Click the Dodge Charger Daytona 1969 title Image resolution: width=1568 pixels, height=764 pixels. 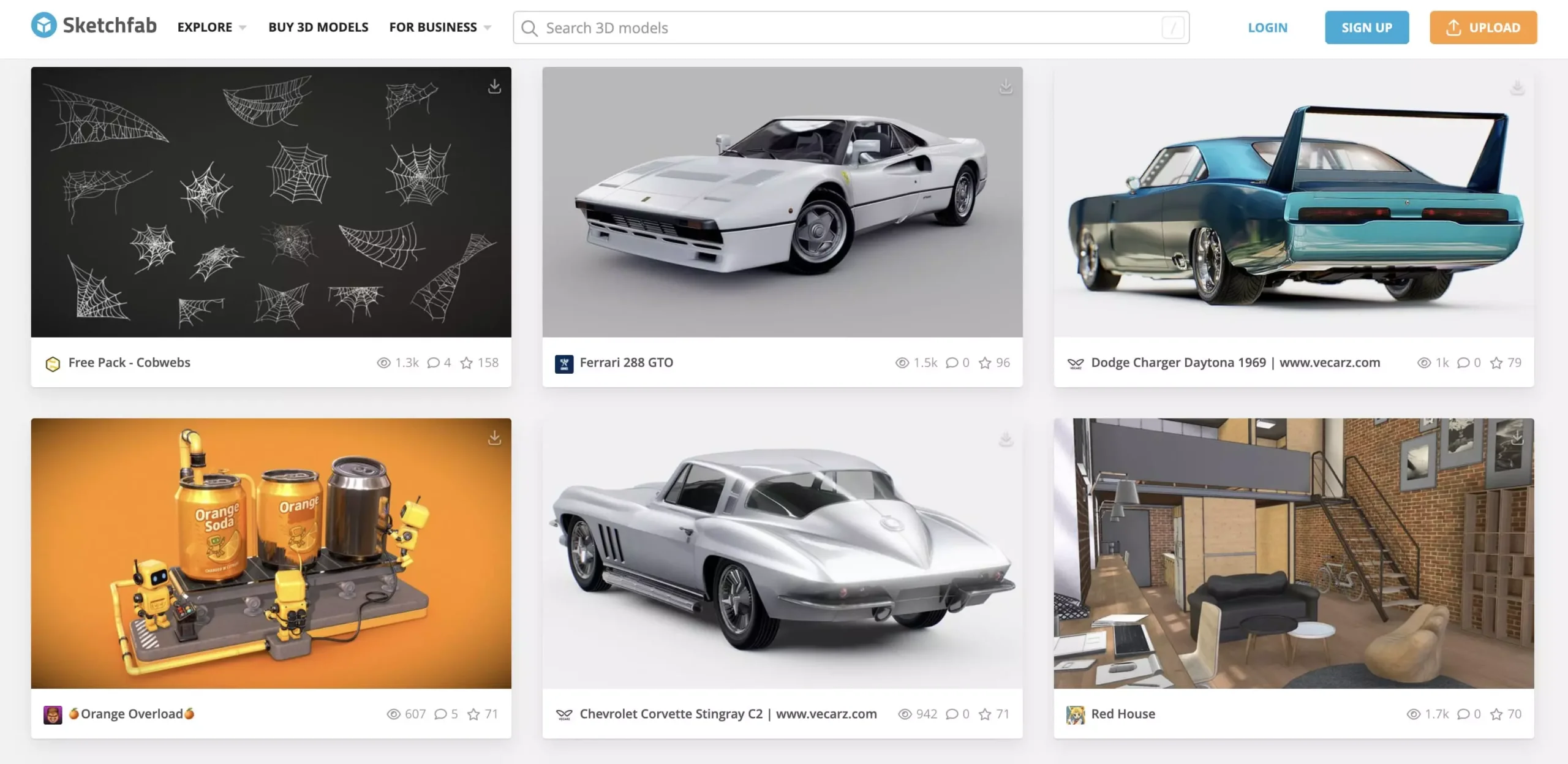coord(1235,362)
